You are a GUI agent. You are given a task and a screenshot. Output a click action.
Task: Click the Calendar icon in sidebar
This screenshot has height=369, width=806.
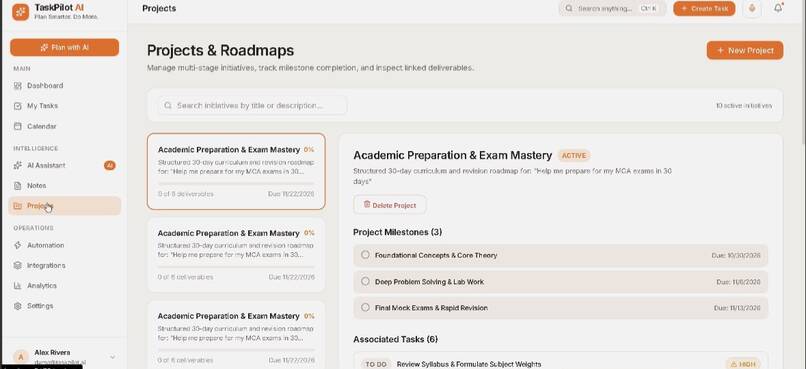(17, 126)
